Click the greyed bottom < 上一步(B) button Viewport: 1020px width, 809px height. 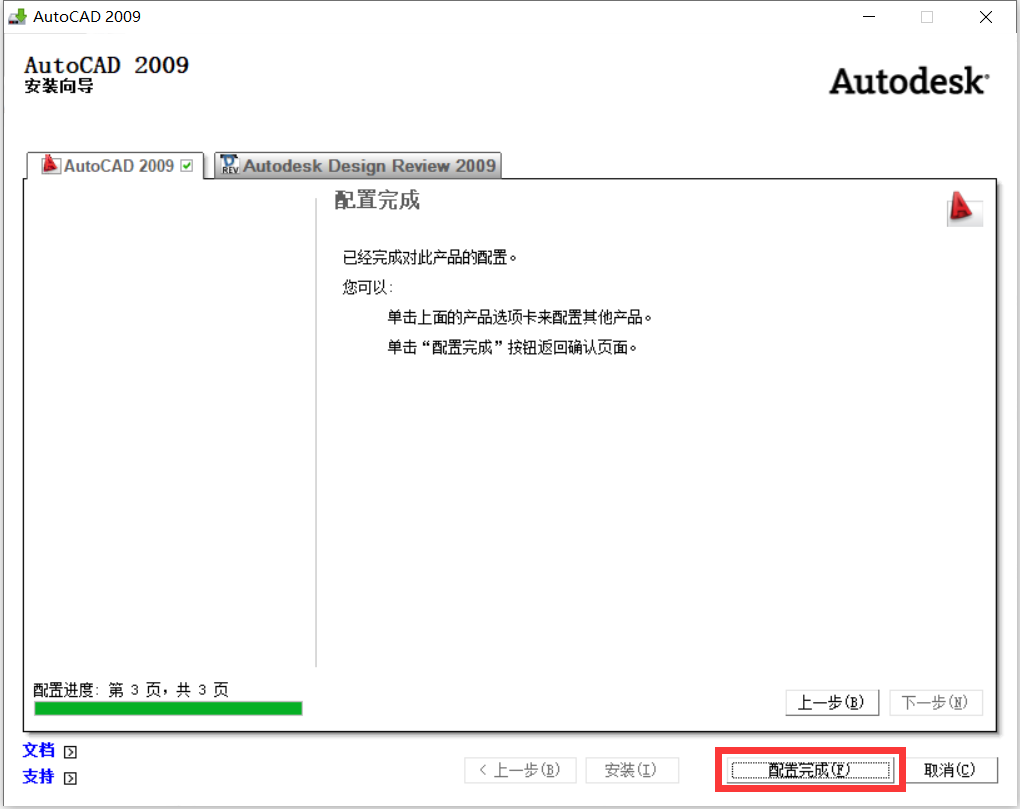520,770
